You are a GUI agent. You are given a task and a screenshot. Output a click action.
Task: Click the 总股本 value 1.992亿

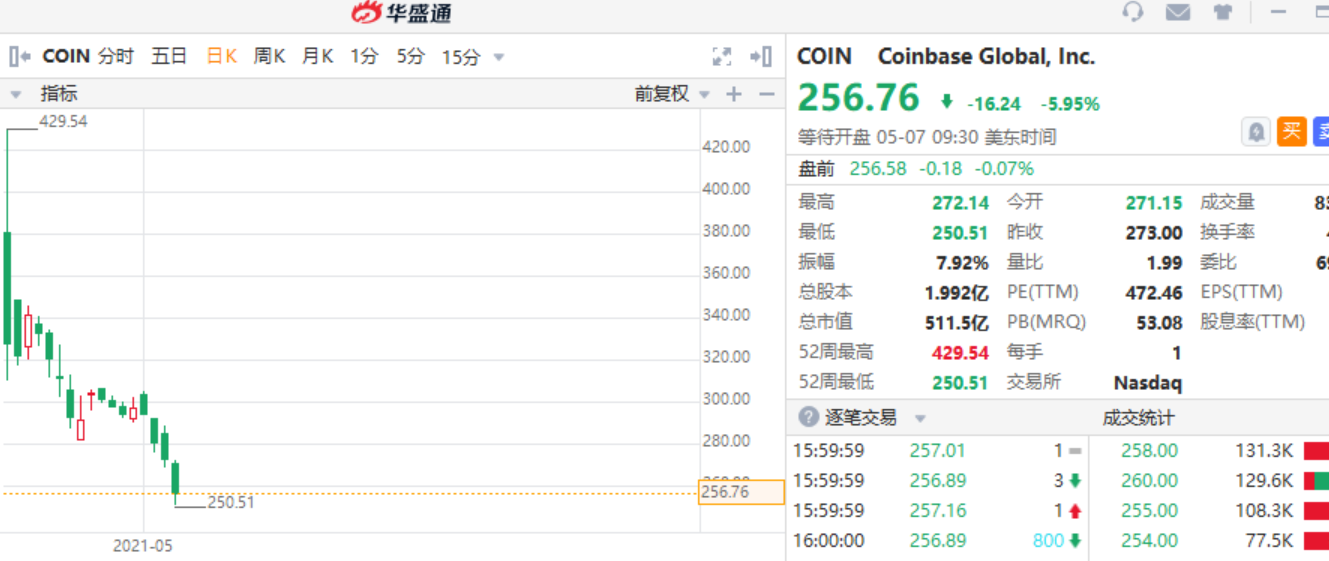pyautogui.click(x=957, y=293)
